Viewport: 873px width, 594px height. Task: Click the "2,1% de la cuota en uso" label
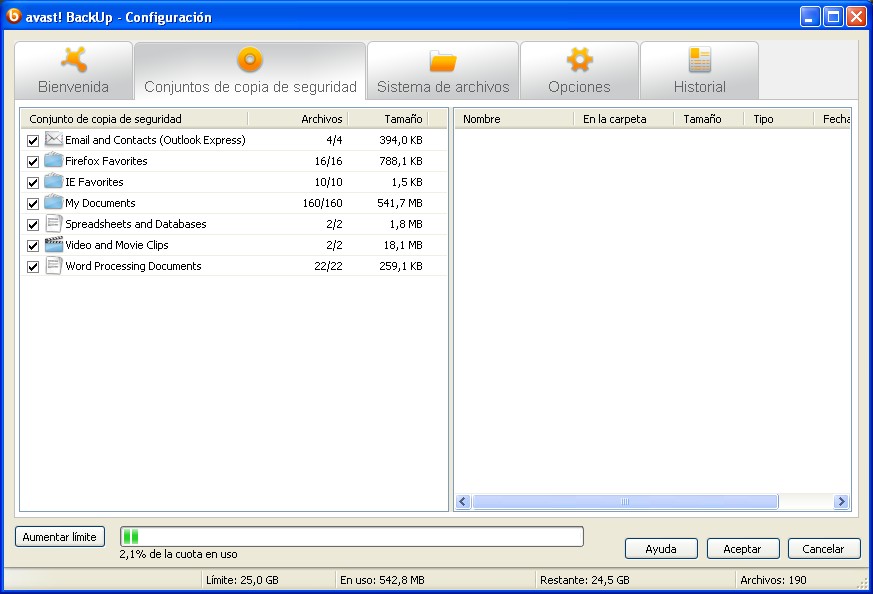pyautogui.click(x=178, y=554)
